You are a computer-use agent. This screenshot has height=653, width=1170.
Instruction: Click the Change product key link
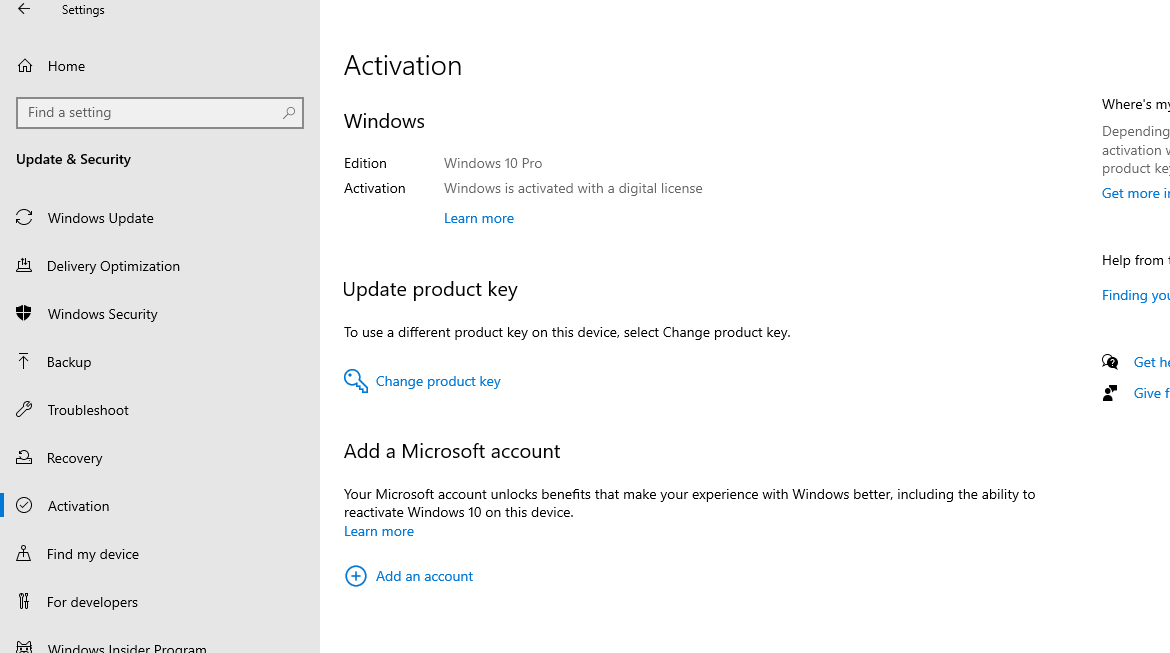pos(438,381)
